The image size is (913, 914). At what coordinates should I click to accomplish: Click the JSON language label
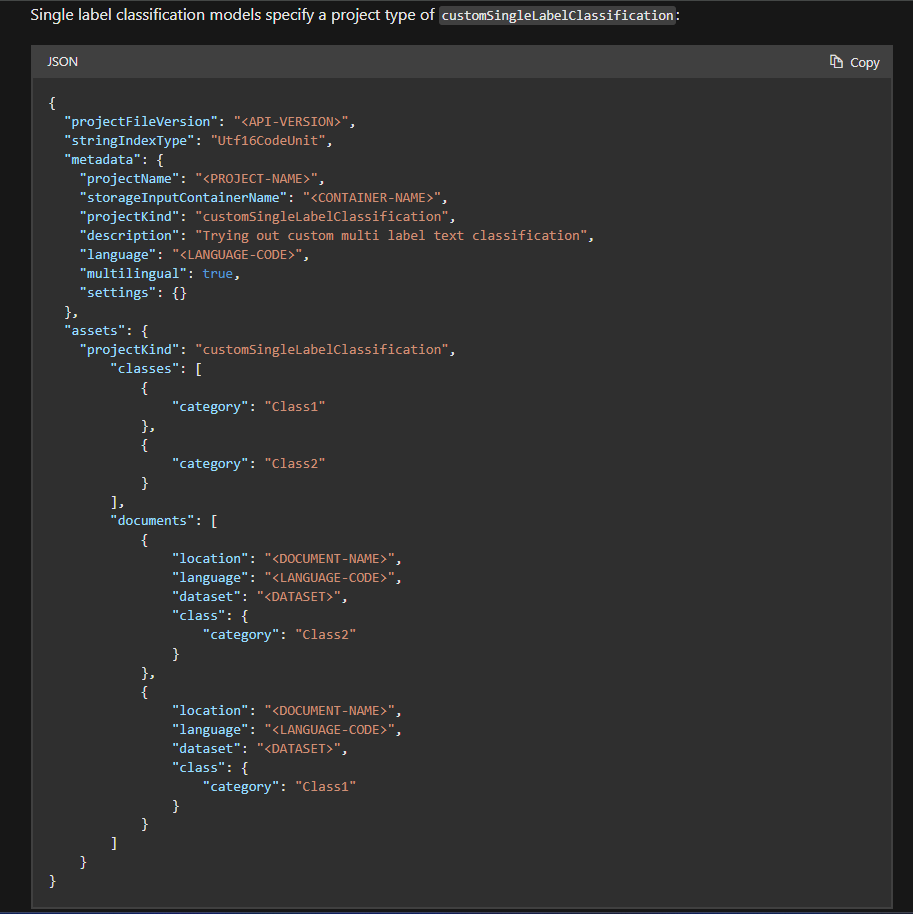pos(62,62)
